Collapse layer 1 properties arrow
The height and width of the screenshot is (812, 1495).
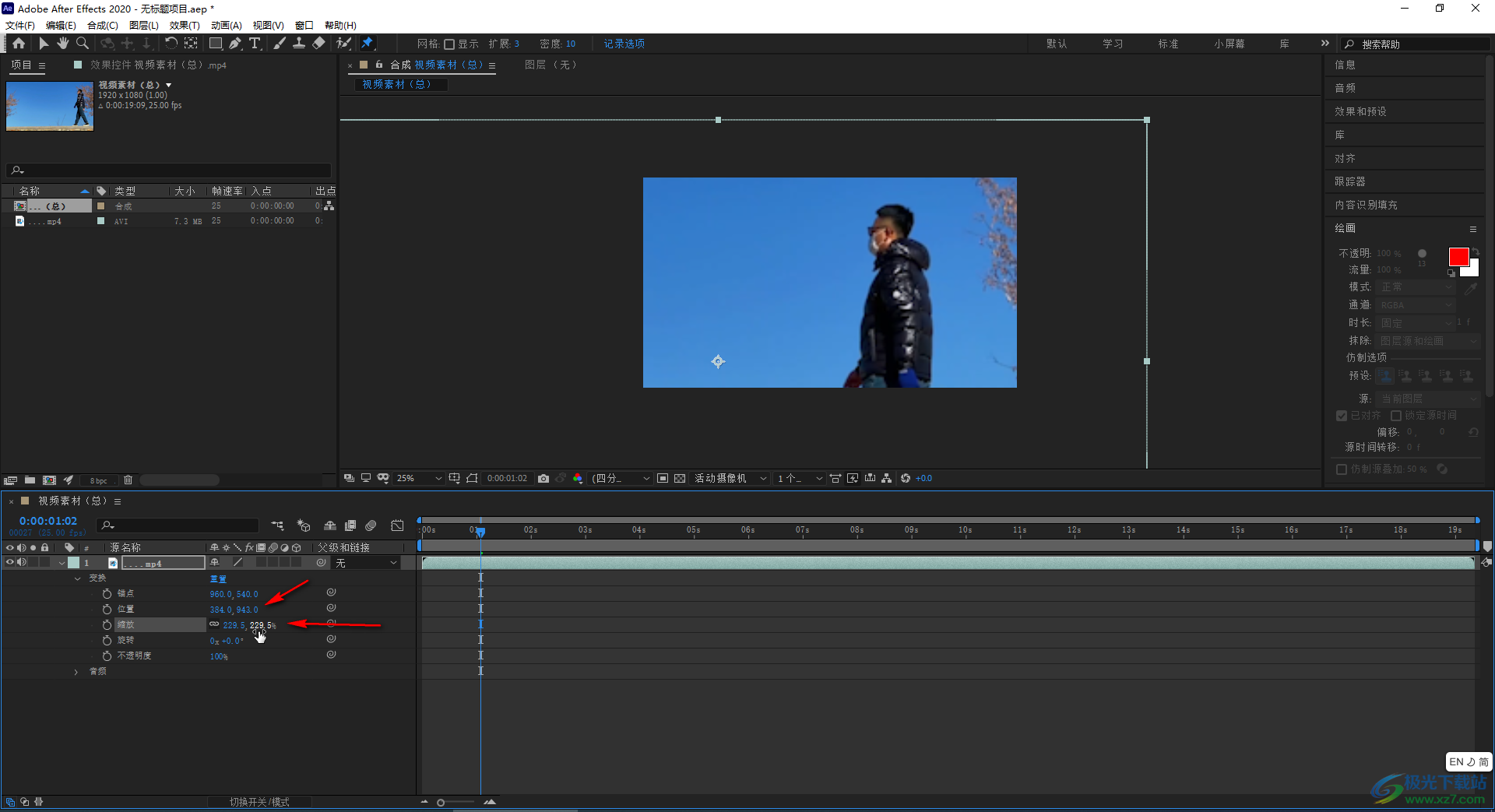point(62,563)
